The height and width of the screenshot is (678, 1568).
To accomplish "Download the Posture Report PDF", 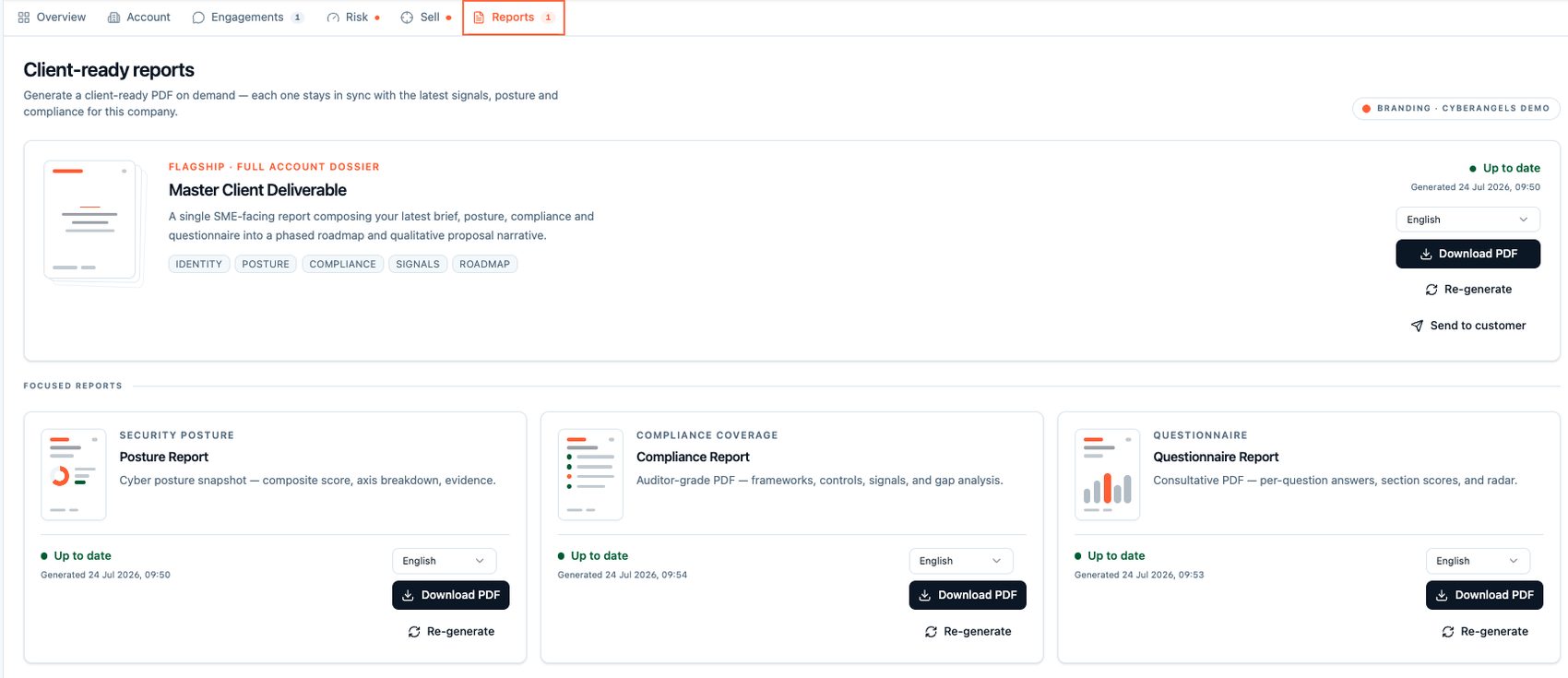I will pyautogui.click(x=450, y=595).
